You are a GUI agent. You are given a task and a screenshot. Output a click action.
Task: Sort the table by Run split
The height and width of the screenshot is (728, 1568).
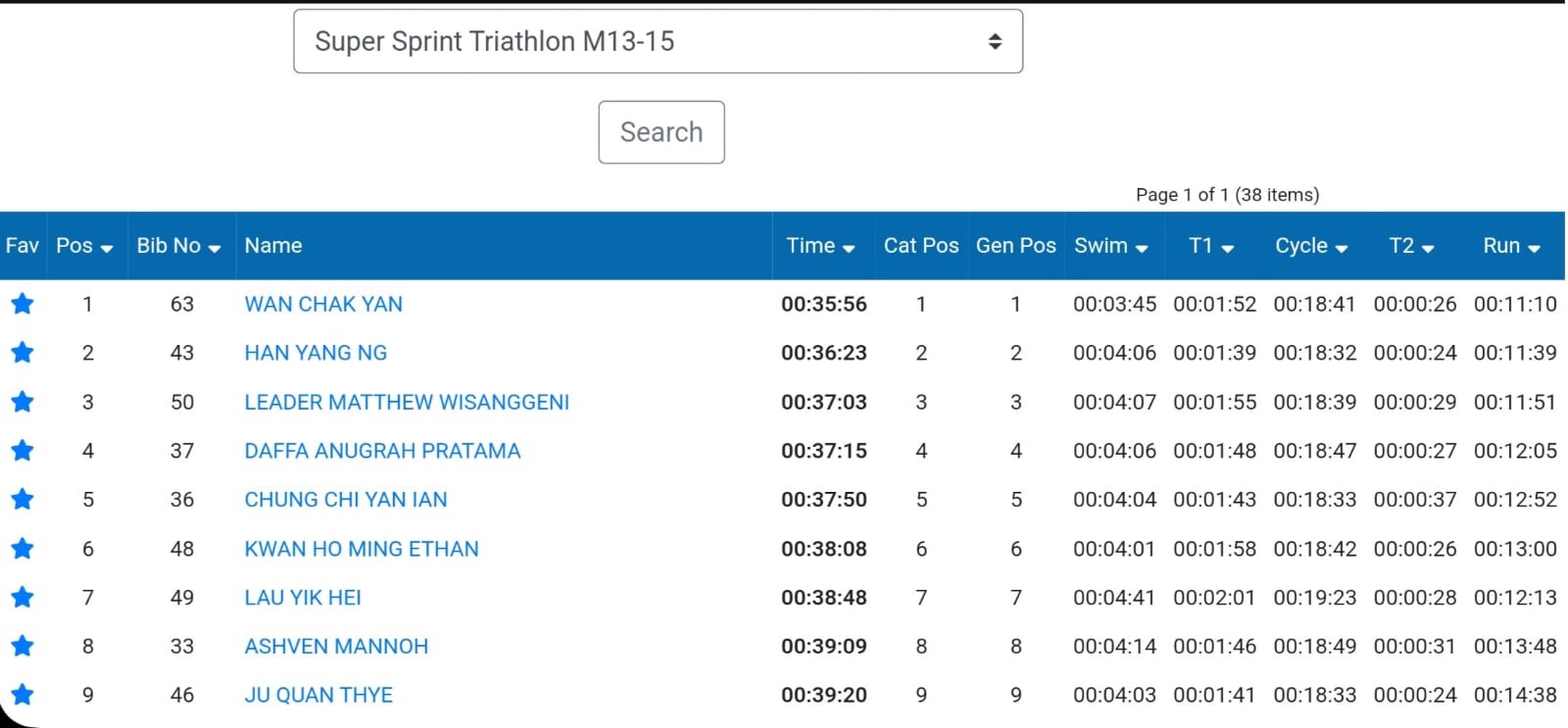(1511, 246)
